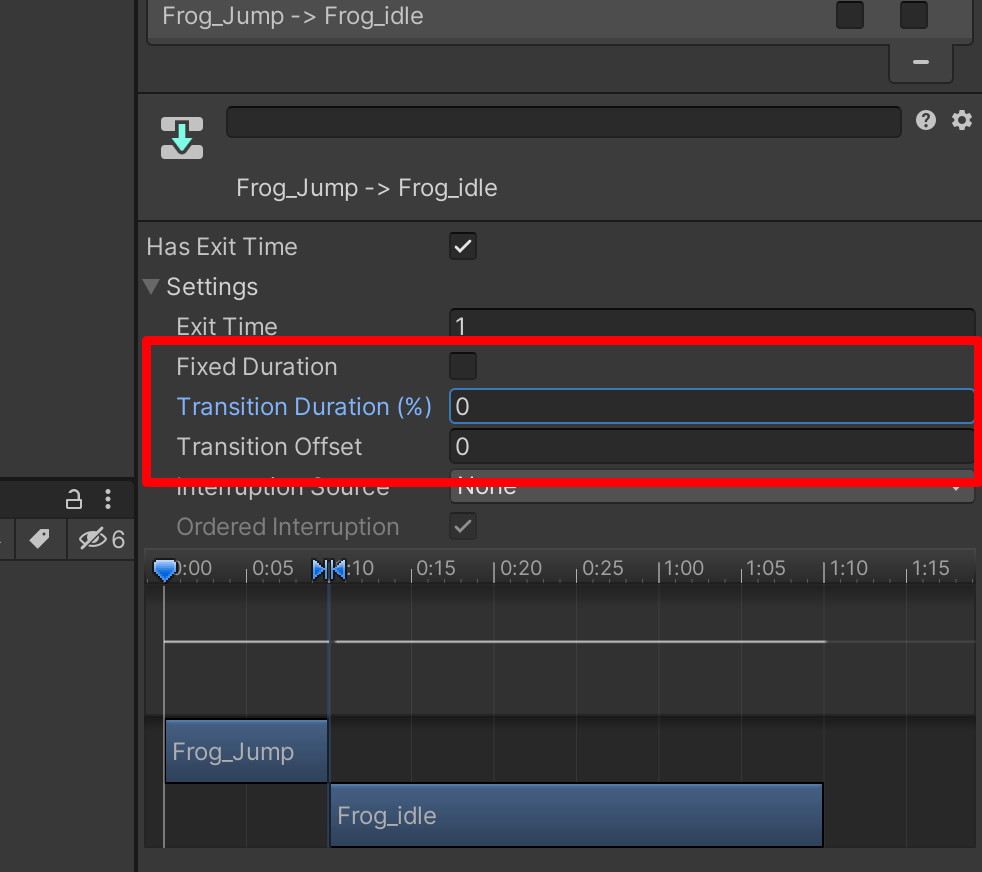Uncheck the Has Exit Time checkbox
This screenshot has height=872, width=982.
coord(463,246)
